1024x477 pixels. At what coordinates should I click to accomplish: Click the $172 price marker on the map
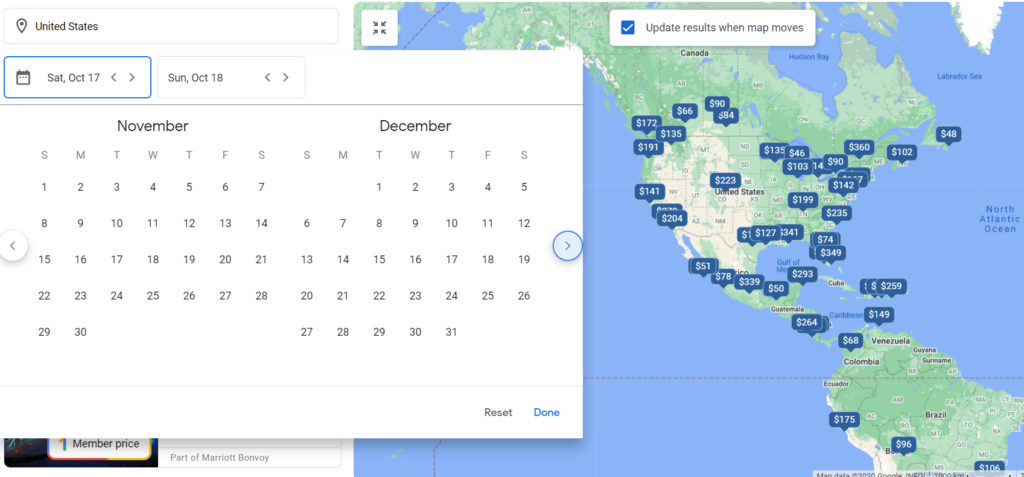tap(647, 123)
